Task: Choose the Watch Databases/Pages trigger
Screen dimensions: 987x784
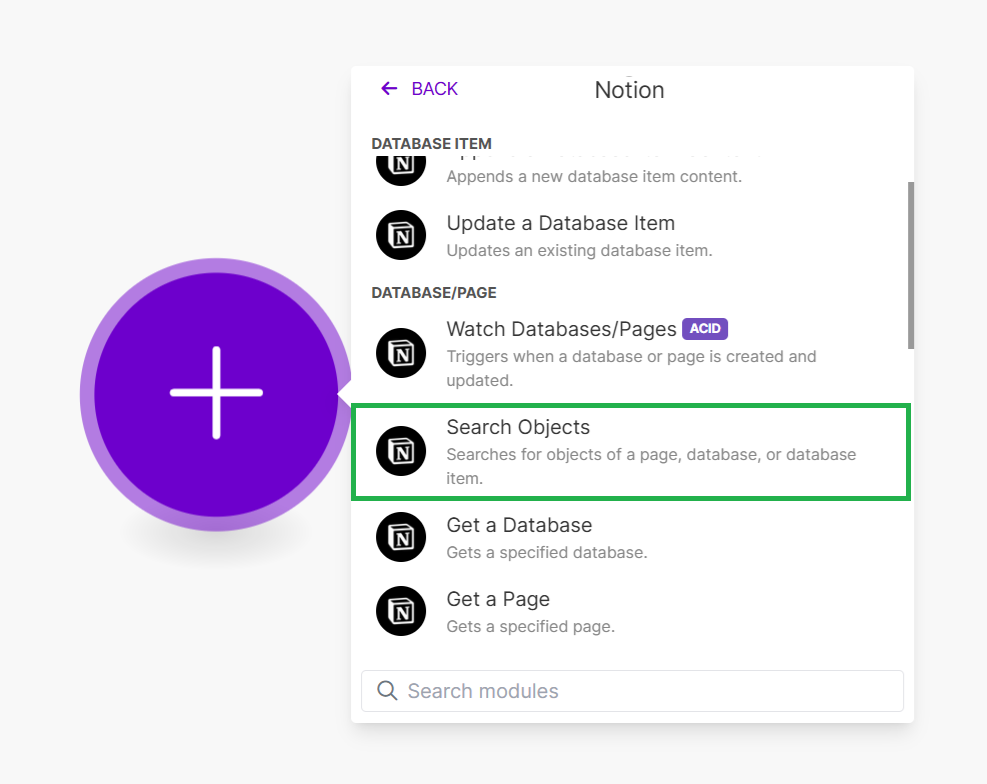Action: point(629,354)
